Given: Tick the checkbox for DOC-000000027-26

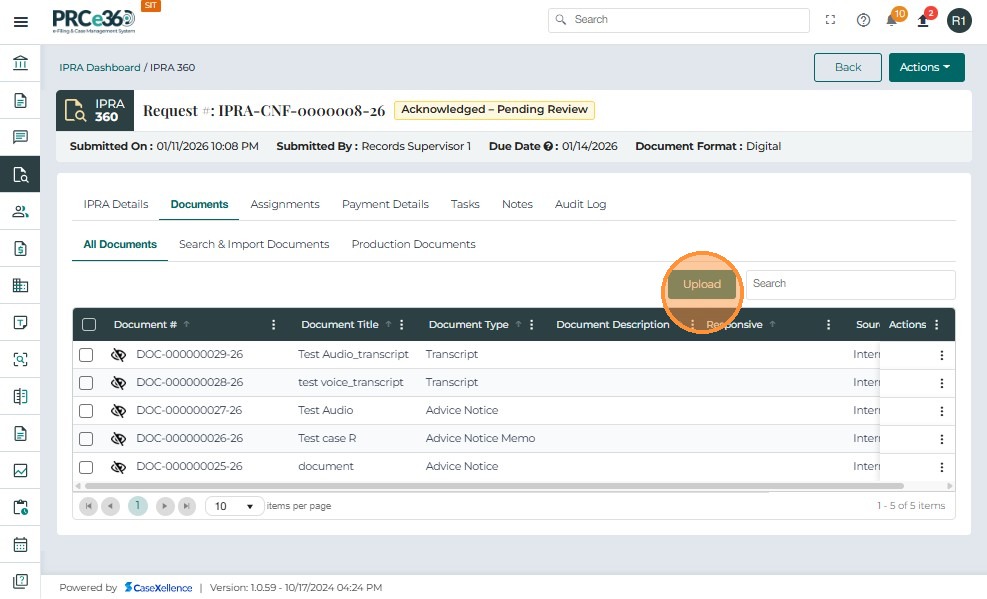Looking at the screenshot, I should coord(86,411).
